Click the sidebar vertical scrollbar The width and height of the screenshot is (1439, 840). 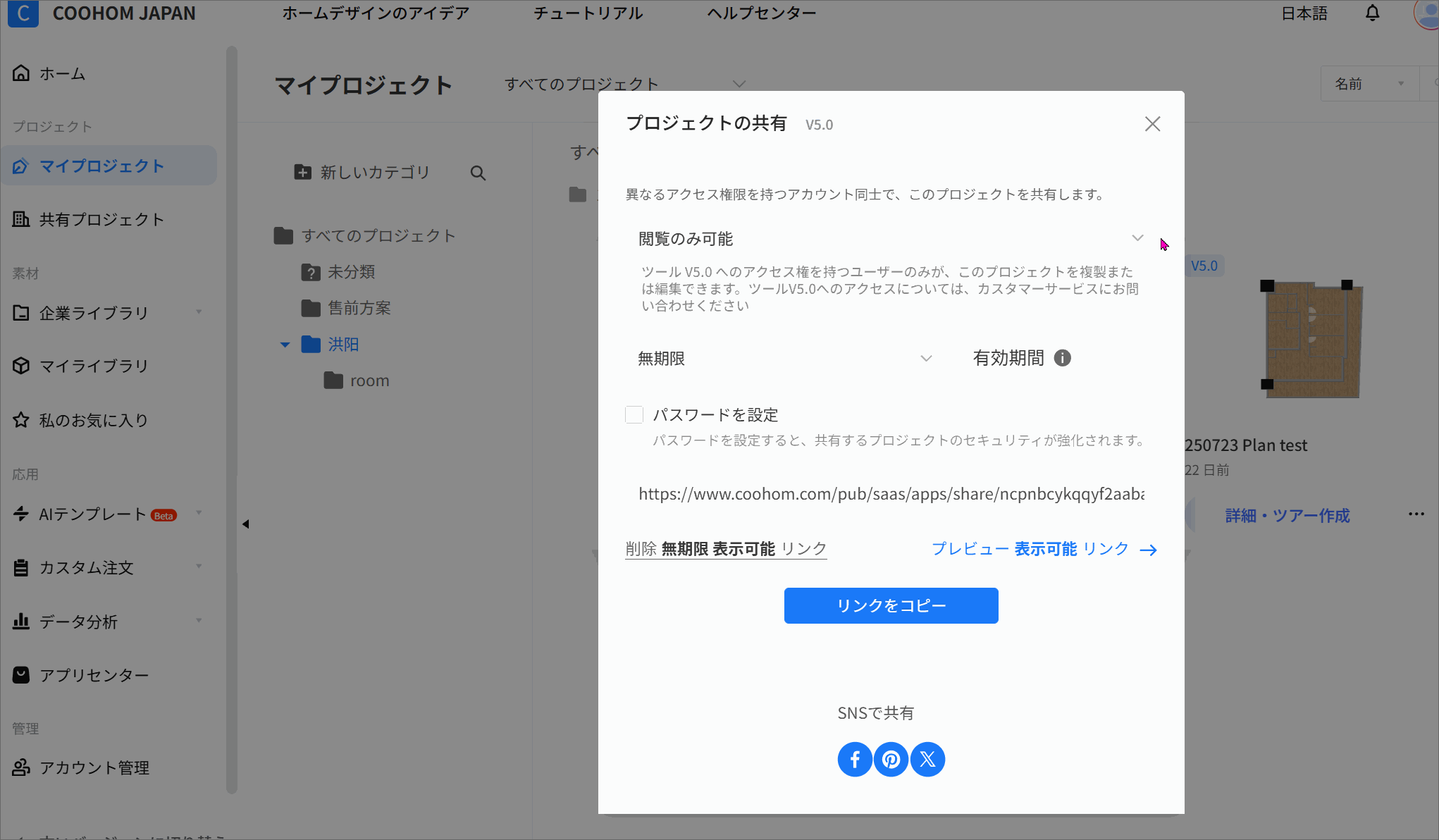pos(232,419)
